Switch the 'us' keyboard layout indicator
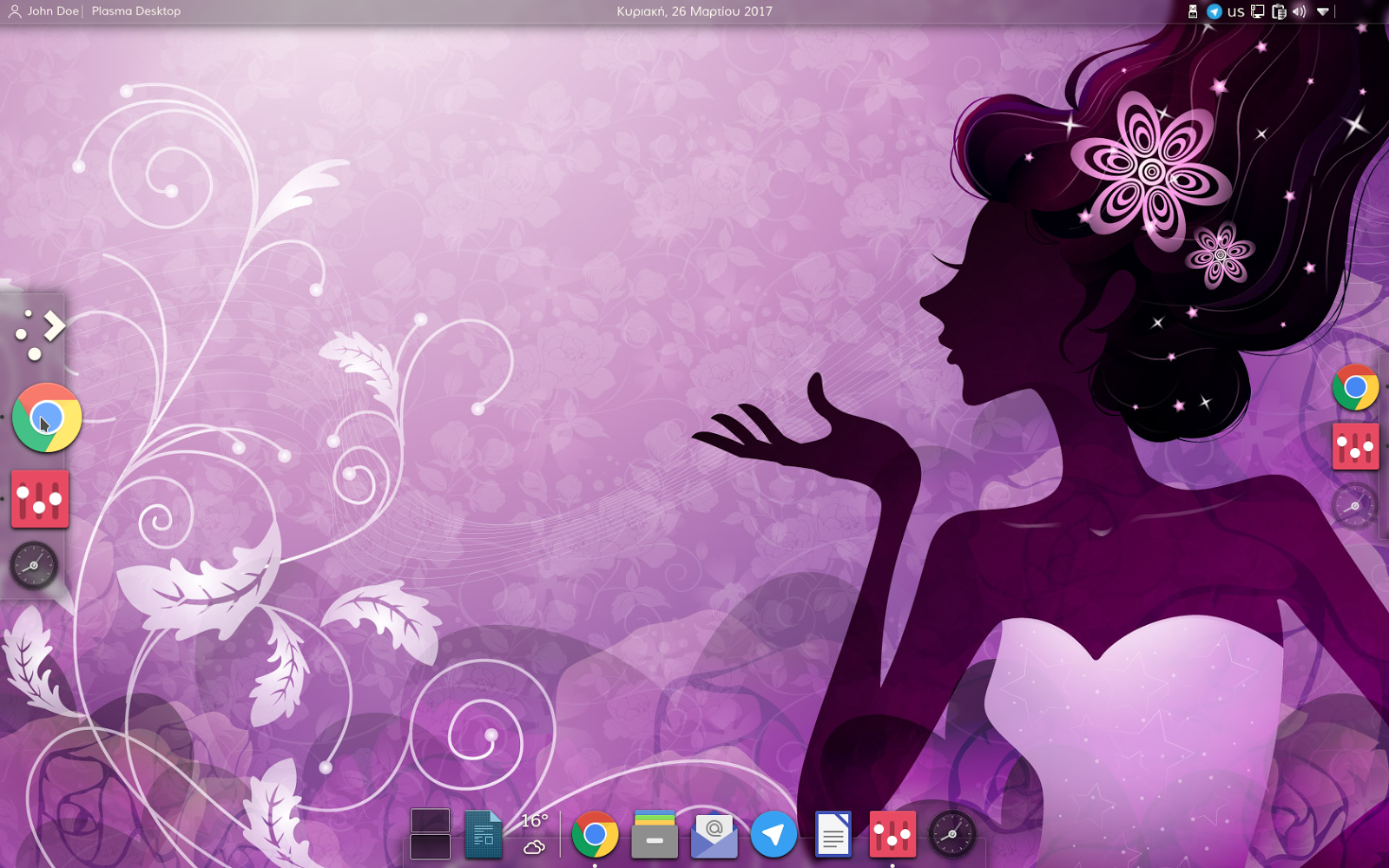The image size is (1389, 868). point(1235,11)
